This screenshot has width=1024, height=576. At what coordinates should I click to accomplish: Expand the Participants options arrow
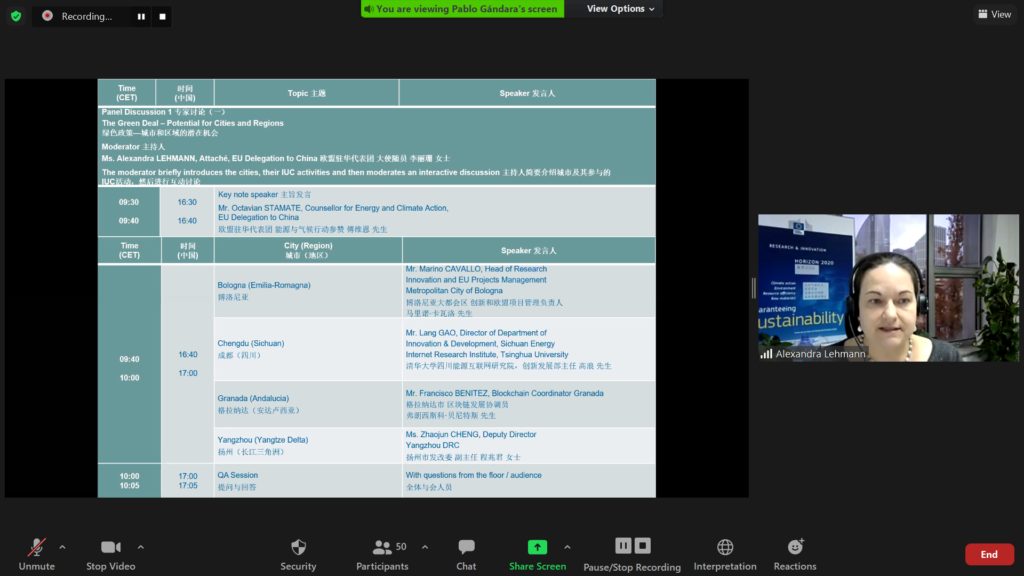point(425,547)
